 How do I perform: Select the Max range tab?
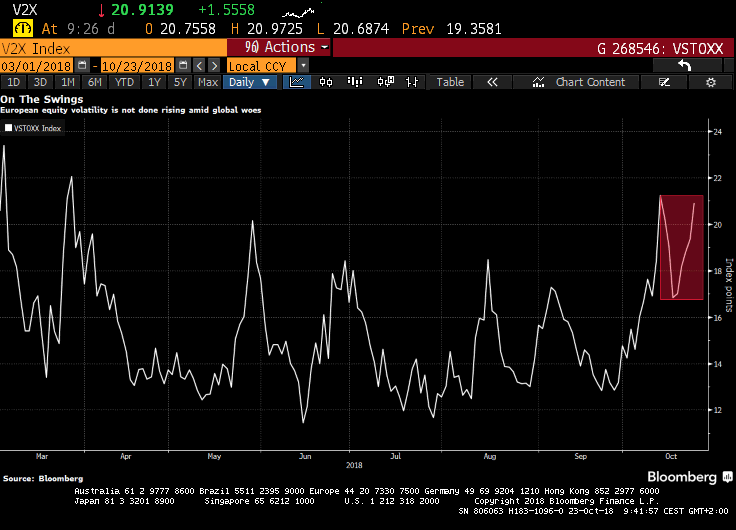(x=207, y=82)
